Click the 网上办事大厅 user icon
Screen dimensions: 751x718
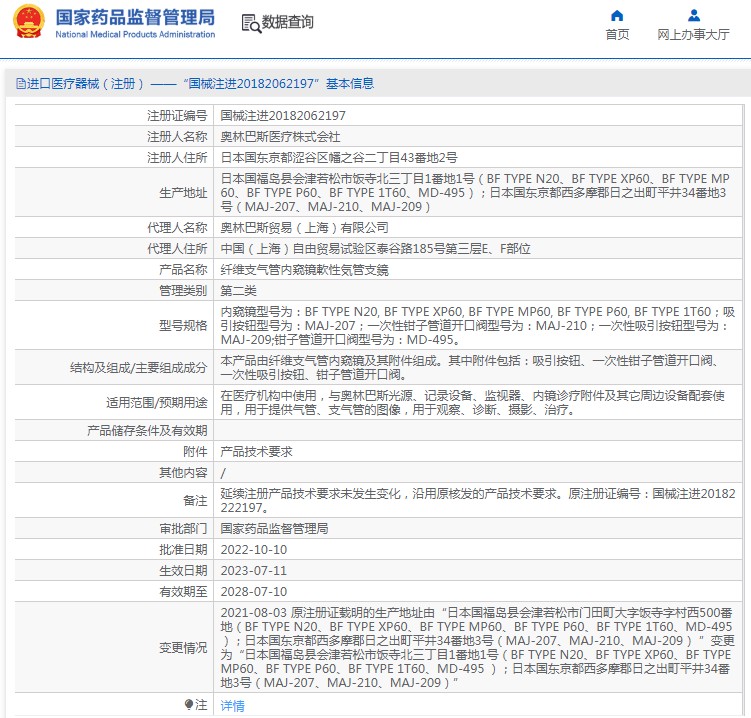coord(694,16)
